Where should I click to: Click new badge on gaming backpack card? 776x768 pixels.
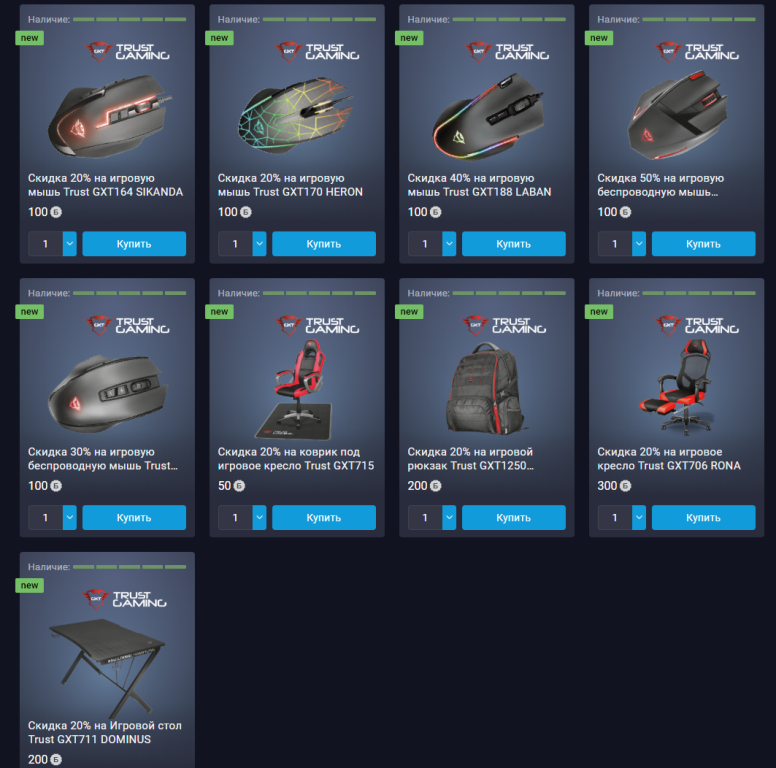click(409, 312)
